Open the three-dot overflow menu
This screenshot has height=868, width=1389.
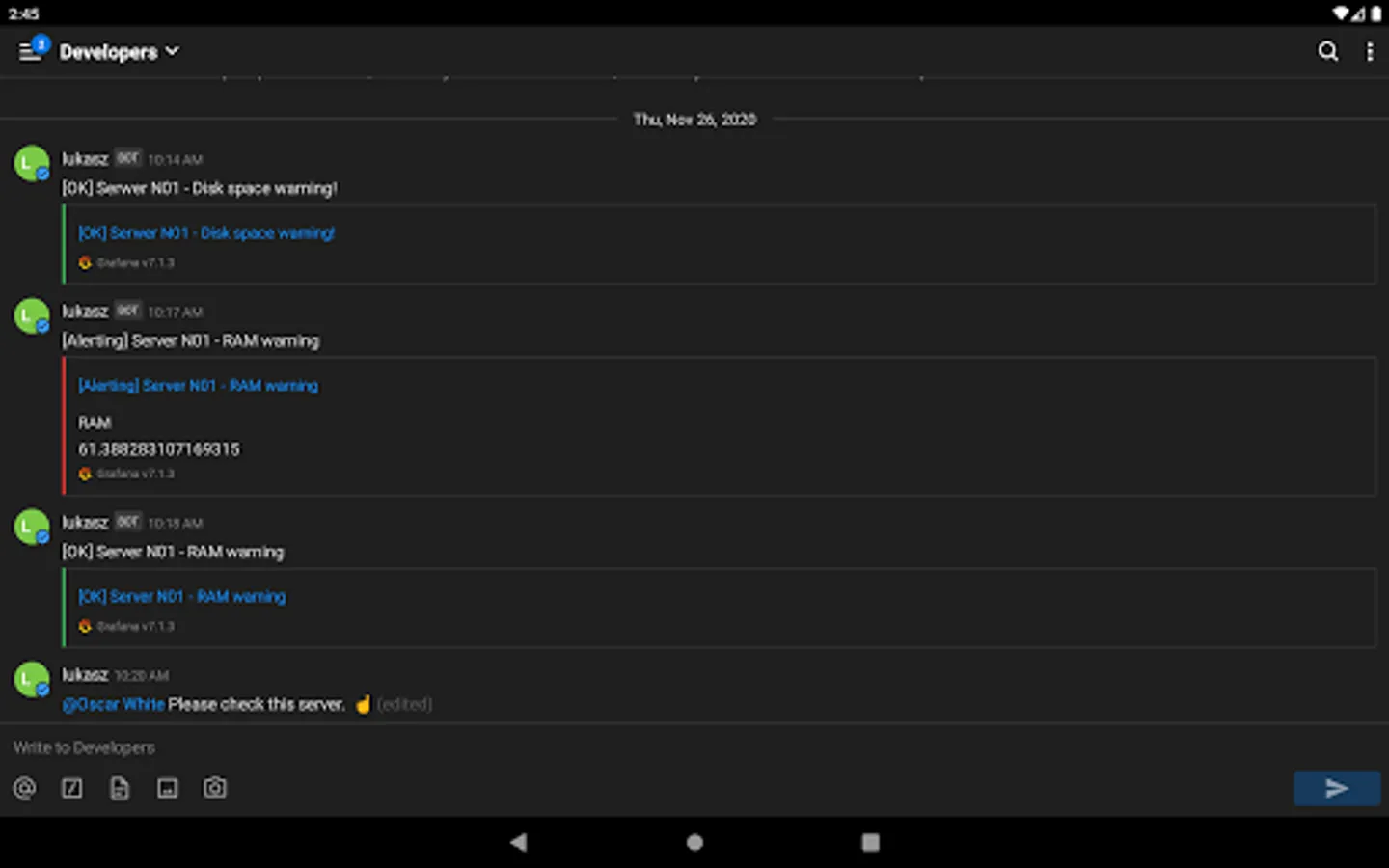[1370, 51]
